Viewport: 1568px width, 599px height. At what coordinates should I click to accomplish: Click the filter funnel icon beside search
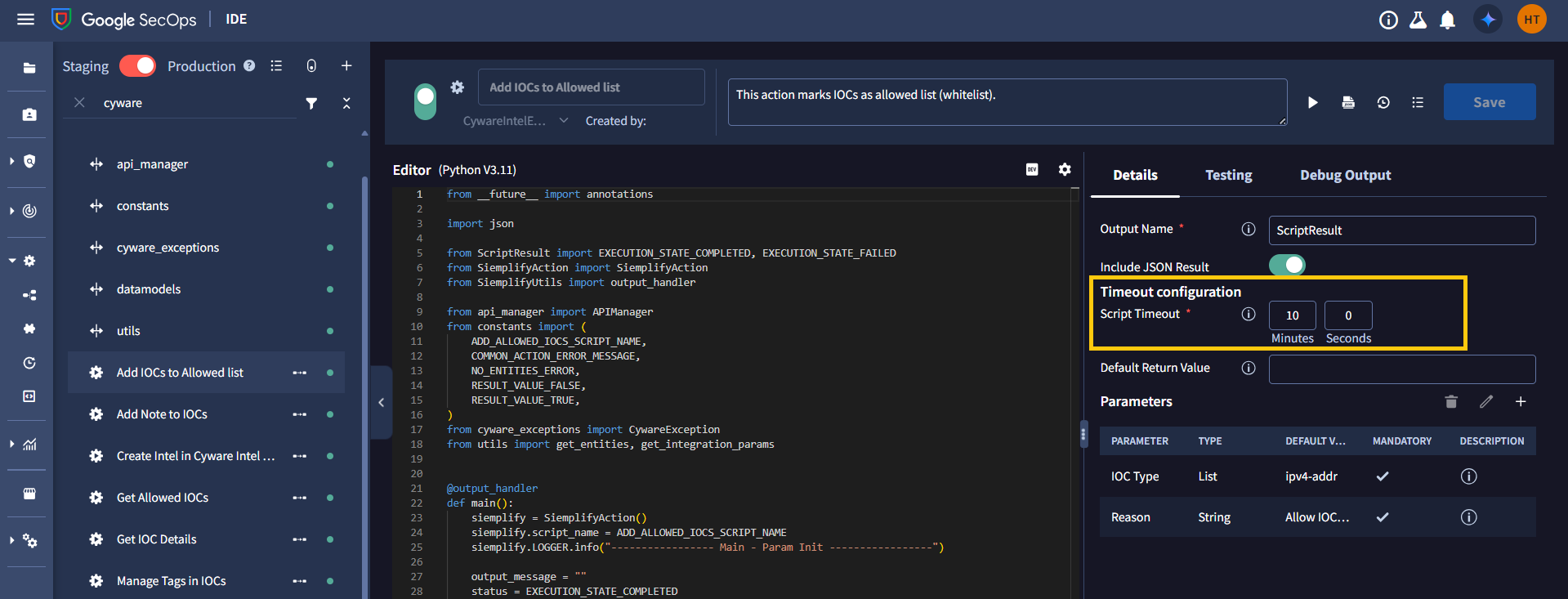point(311,103)
